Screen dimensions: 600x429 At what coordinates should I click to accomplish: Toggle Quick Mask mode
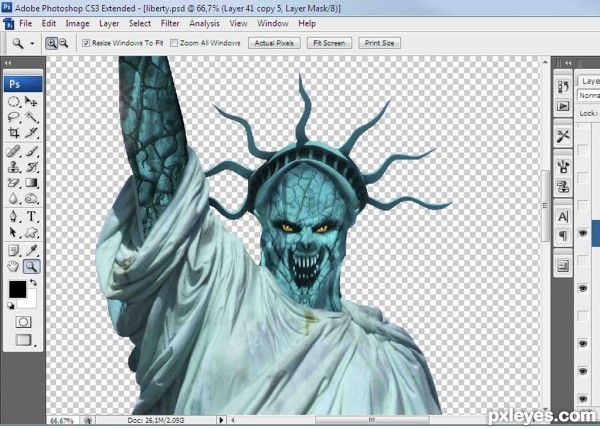(x=23, y=322)
